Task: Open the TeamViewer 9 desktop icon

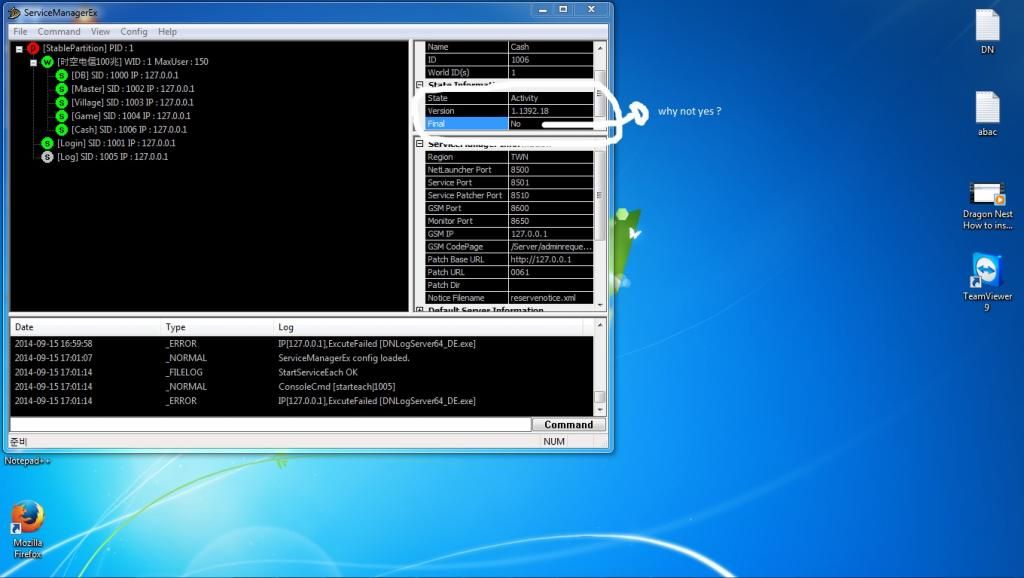Action: (x=986, y=273)
